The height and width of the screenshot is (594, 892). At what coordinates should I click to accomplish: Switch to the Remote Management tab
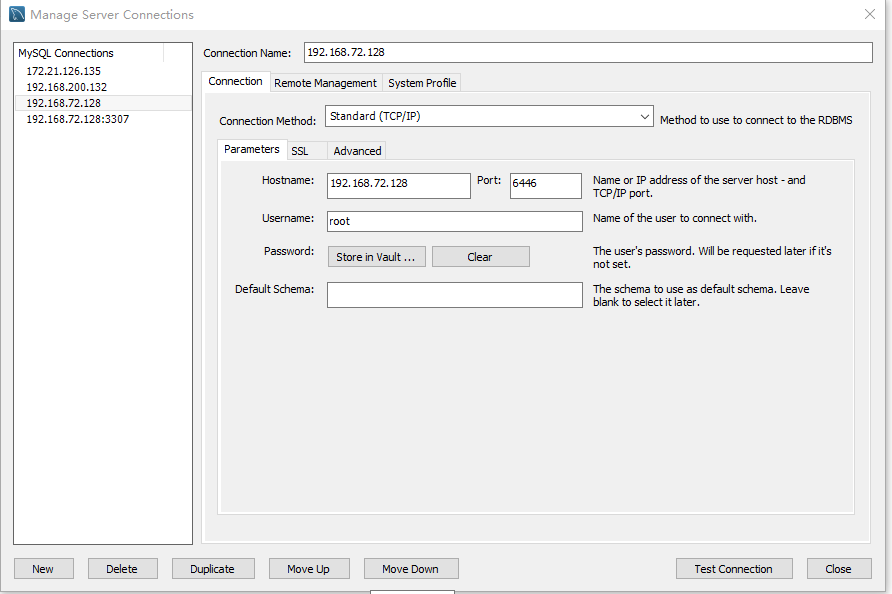point(325,83)
